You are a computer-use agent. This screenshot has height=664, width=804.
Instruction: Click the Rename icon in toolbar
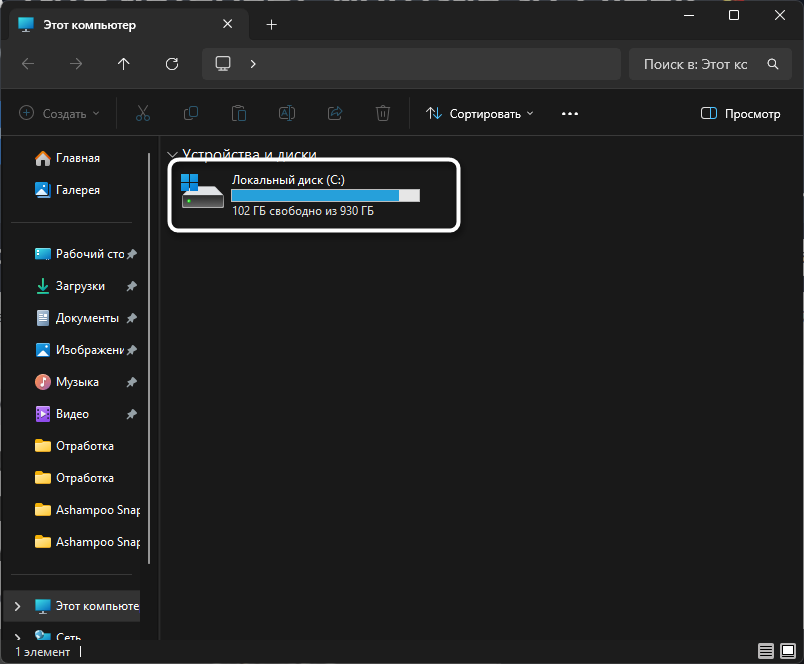pyautogui.click(x=287, y=114)
